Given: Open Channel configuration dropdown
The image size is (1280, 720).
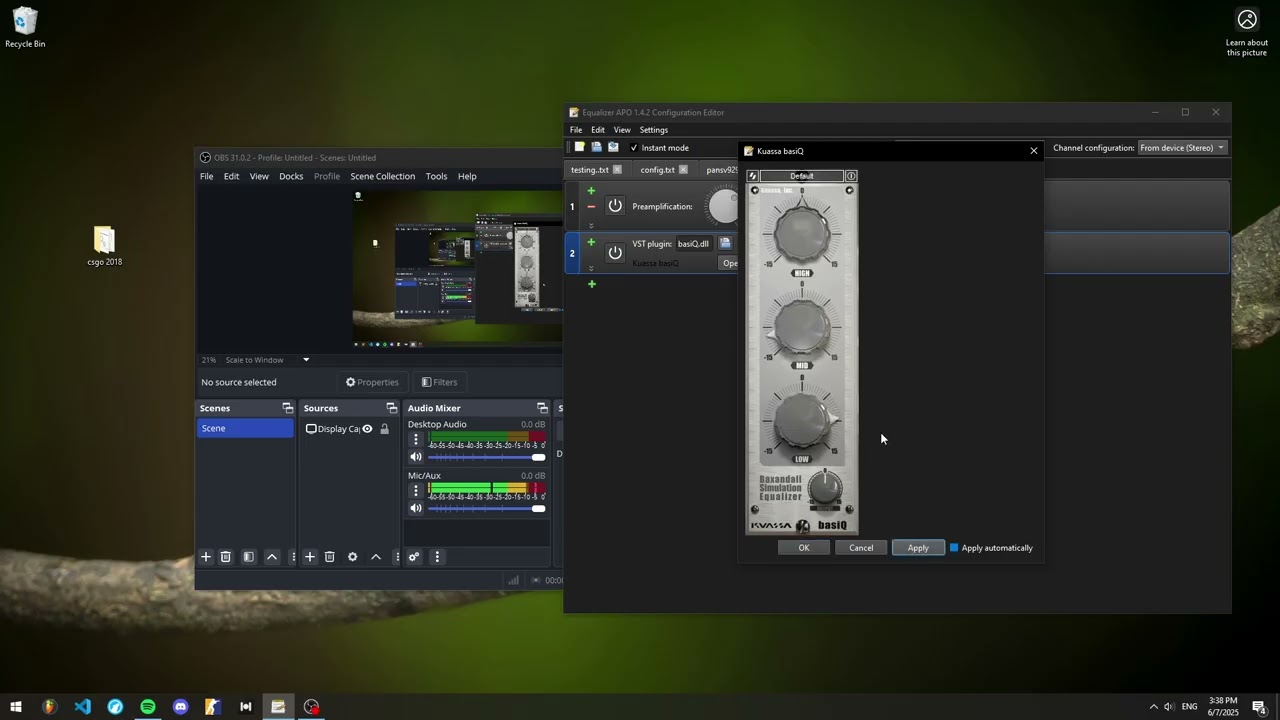Looking at the screenshot, I should point(1182,148).
